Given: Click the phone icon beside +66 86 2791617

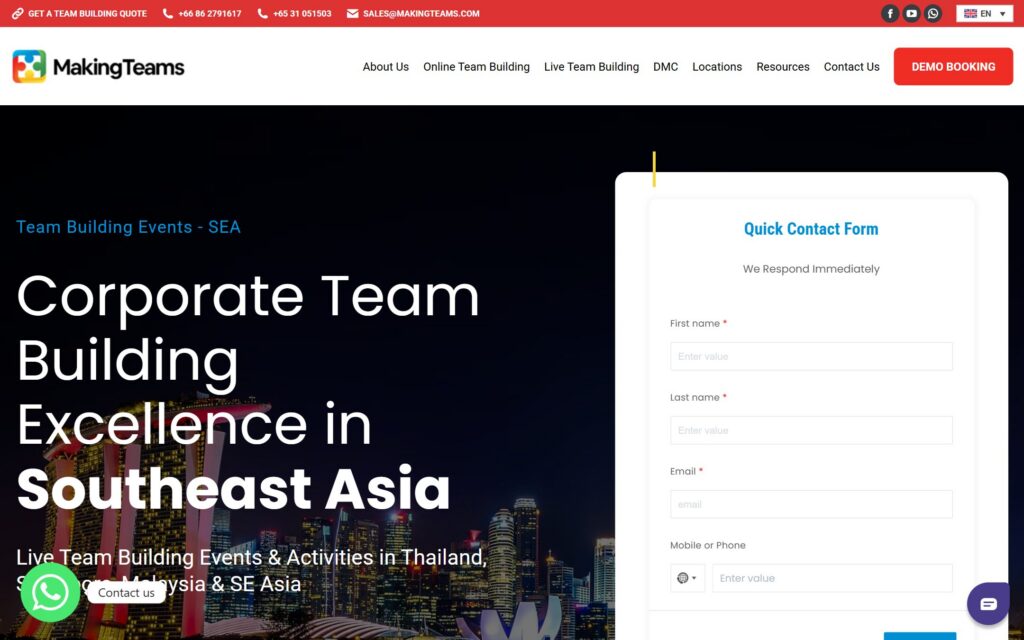Looking at the screenshot, I should pos(168,13).
